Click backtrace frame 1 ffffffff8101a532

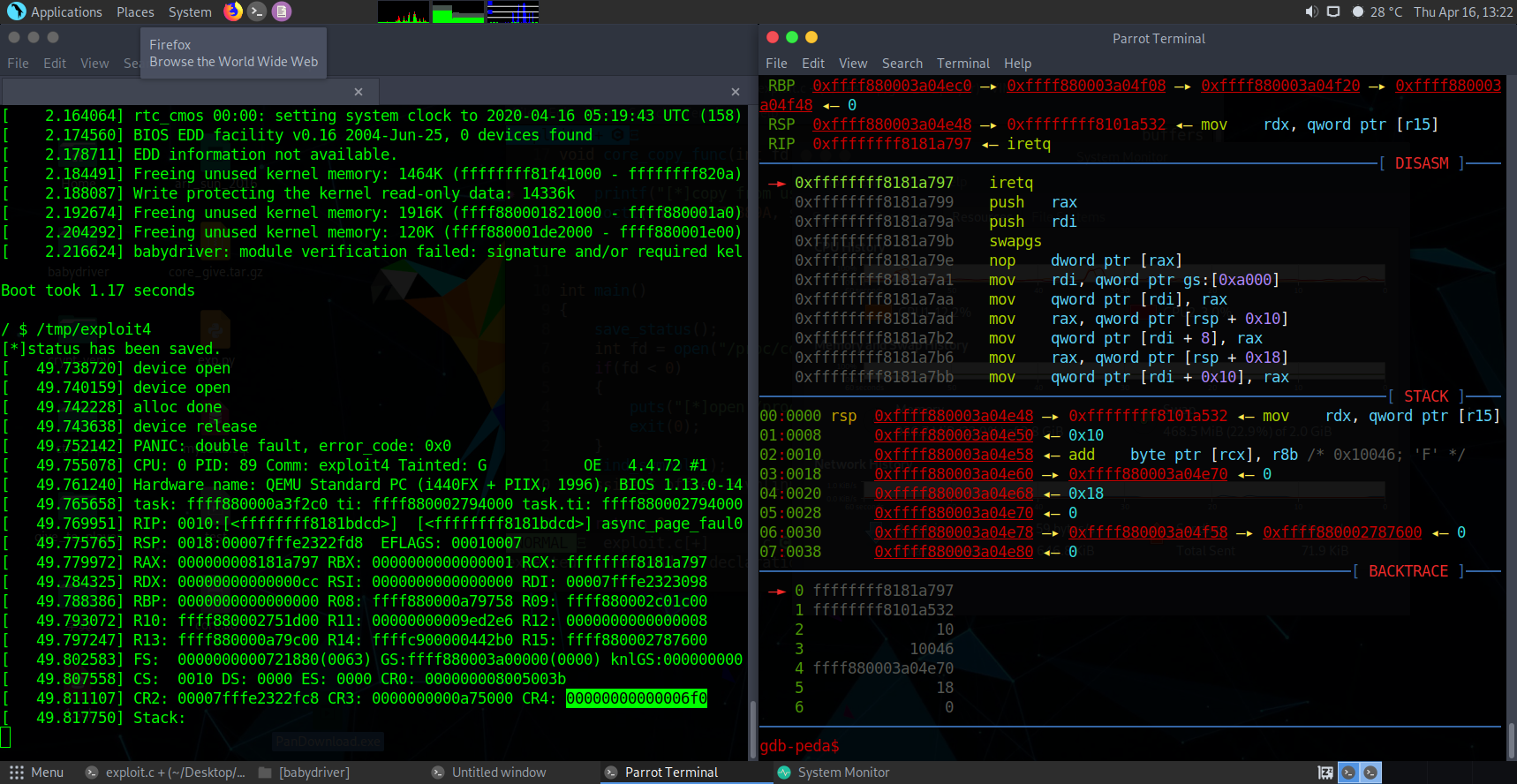click(874, 610)
